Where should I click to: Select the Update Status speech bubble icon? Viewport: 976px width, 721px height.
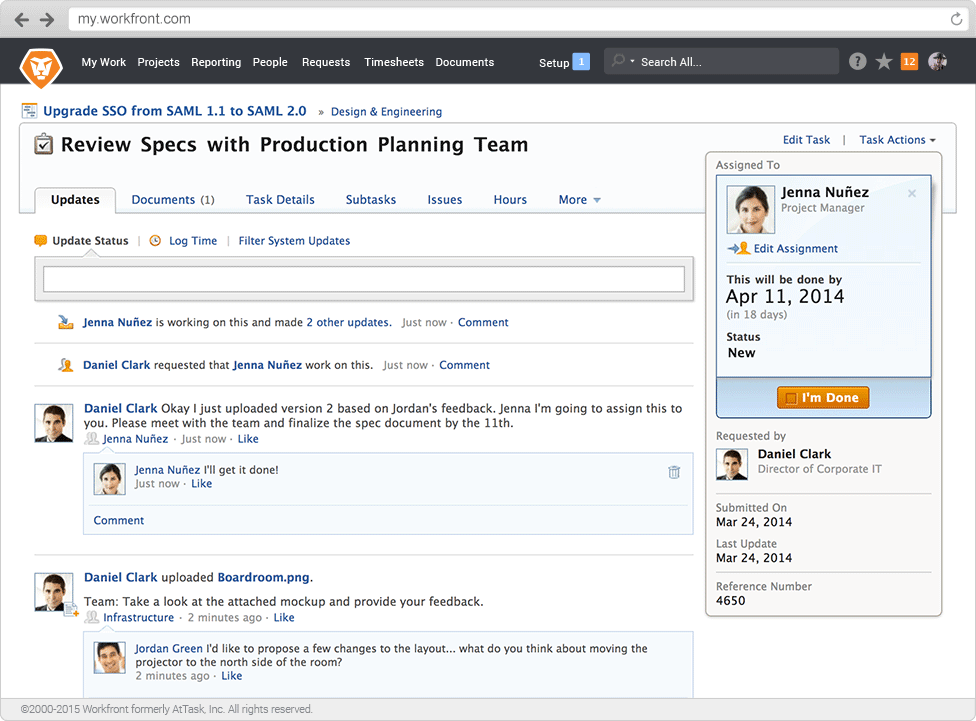[41, 241]
